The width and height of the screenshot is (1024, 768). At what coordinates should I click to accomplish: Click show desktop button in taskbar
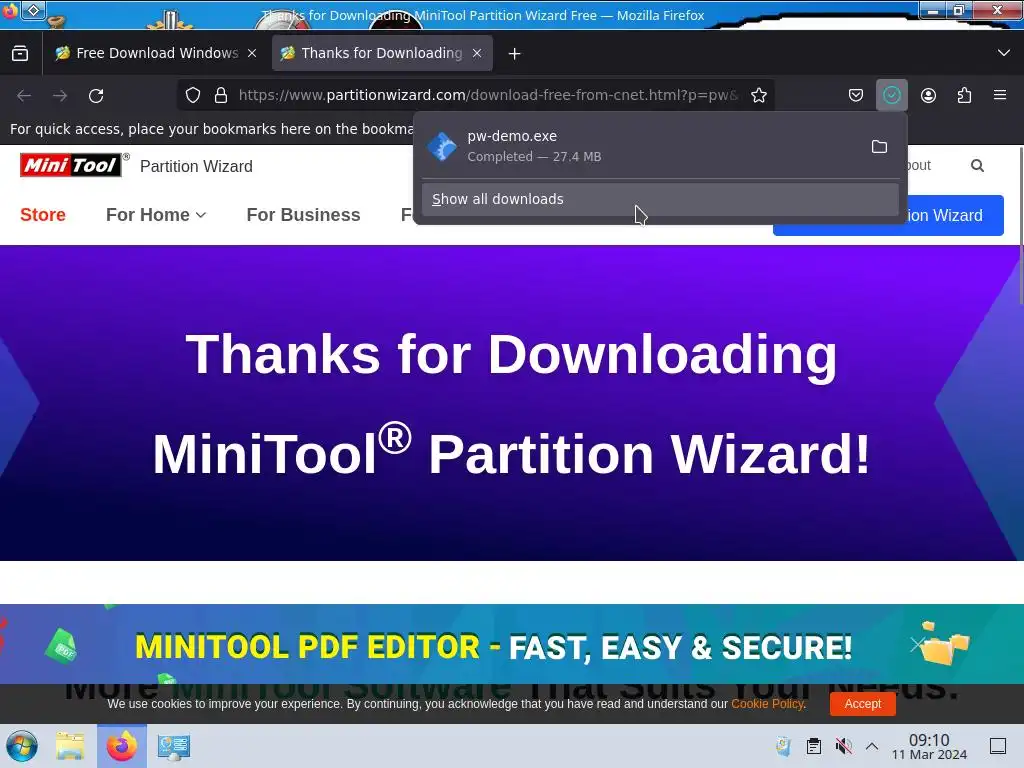pyautogui.click(x=998, y=746)
